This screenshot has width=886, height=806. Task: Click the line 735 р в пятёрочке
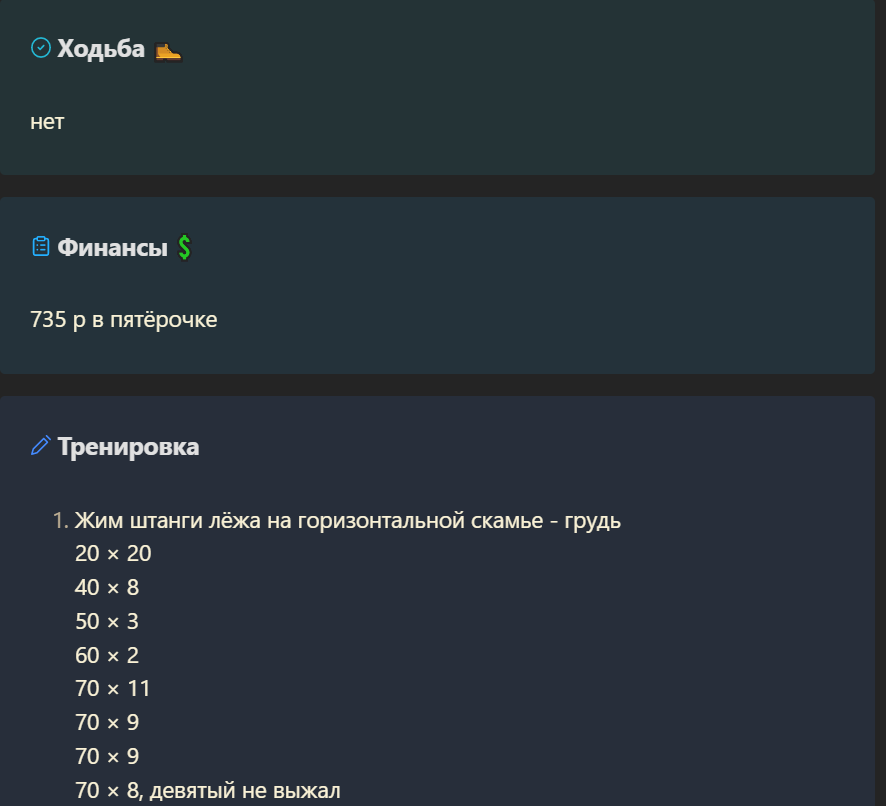[124, 320]
